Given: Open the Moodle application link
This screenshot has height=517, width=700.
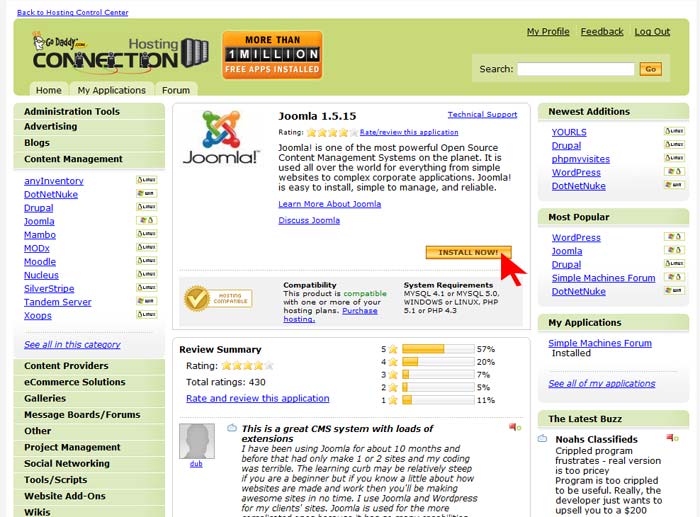Looking at the screenshot, I should pyautogui.click(x=40, y=262).
